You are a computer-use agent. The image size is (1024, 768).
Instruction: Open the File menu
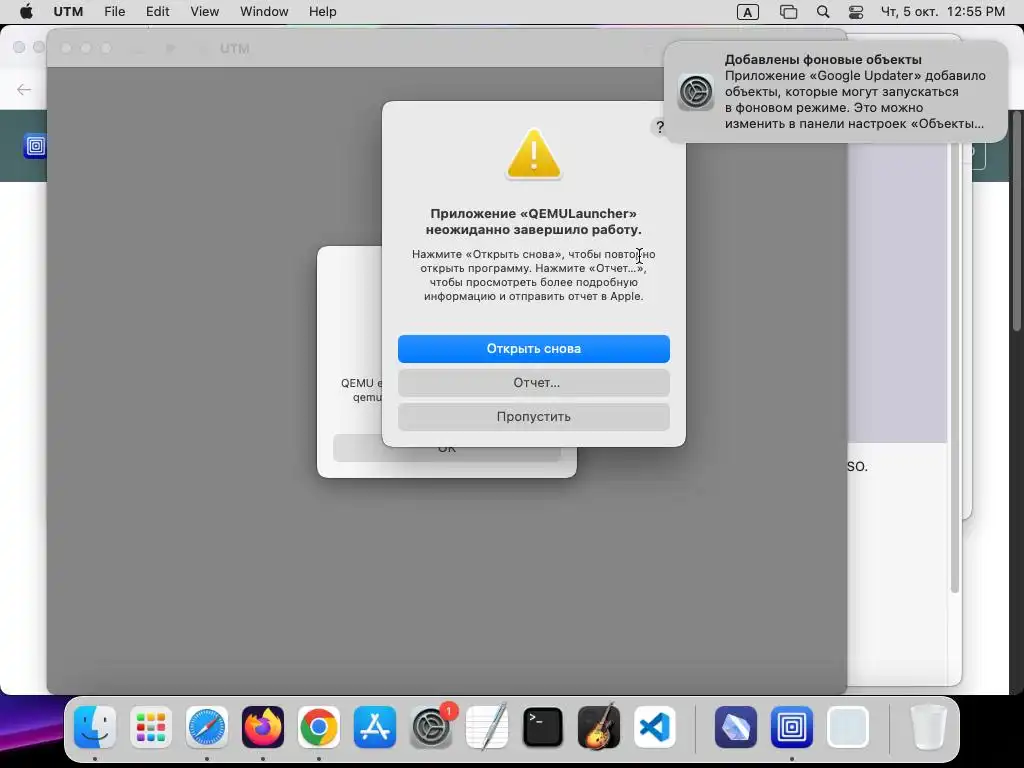point(114,12)
